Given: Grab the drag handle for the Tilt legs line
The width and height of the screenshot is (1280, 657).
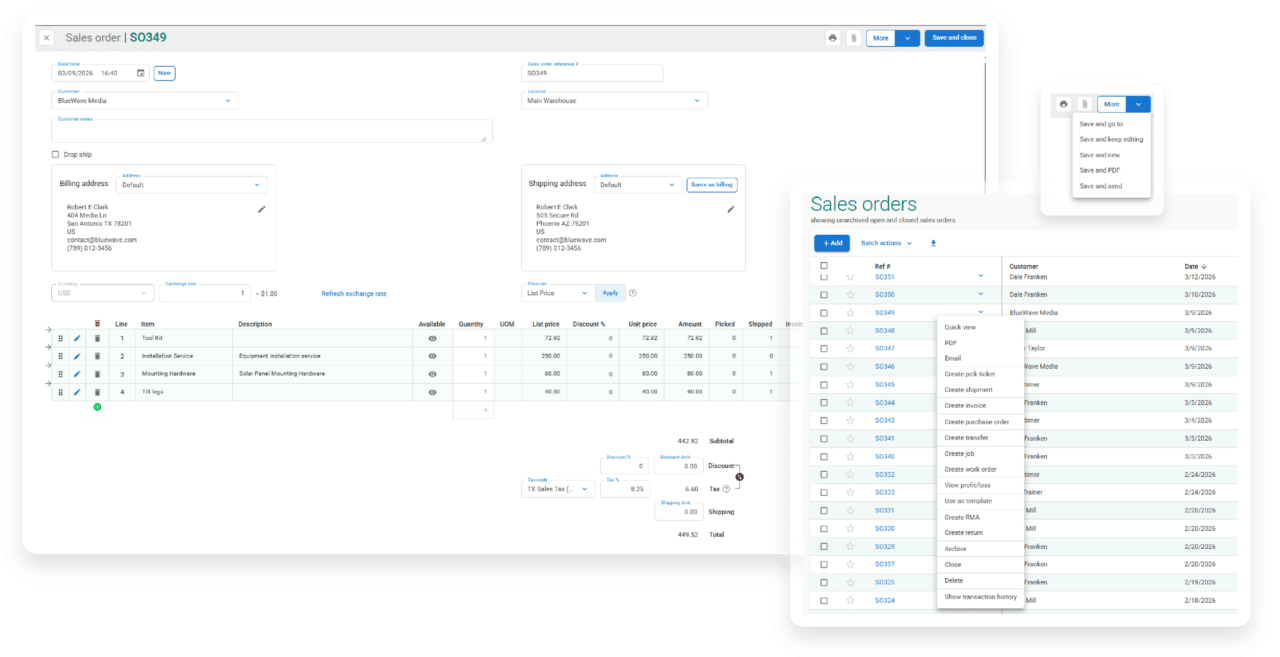Looking at the screenshot, I should [x=60, y=392].
